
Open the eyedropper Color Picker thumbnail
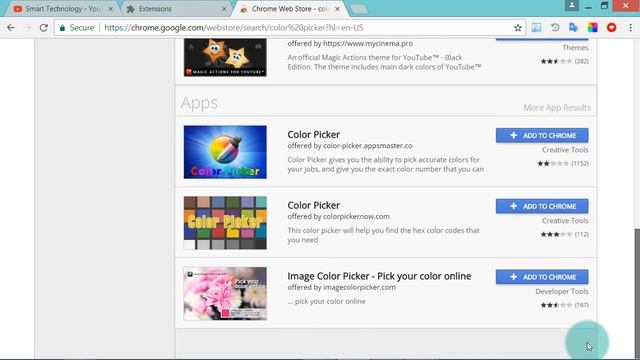(x=225, y=152)
